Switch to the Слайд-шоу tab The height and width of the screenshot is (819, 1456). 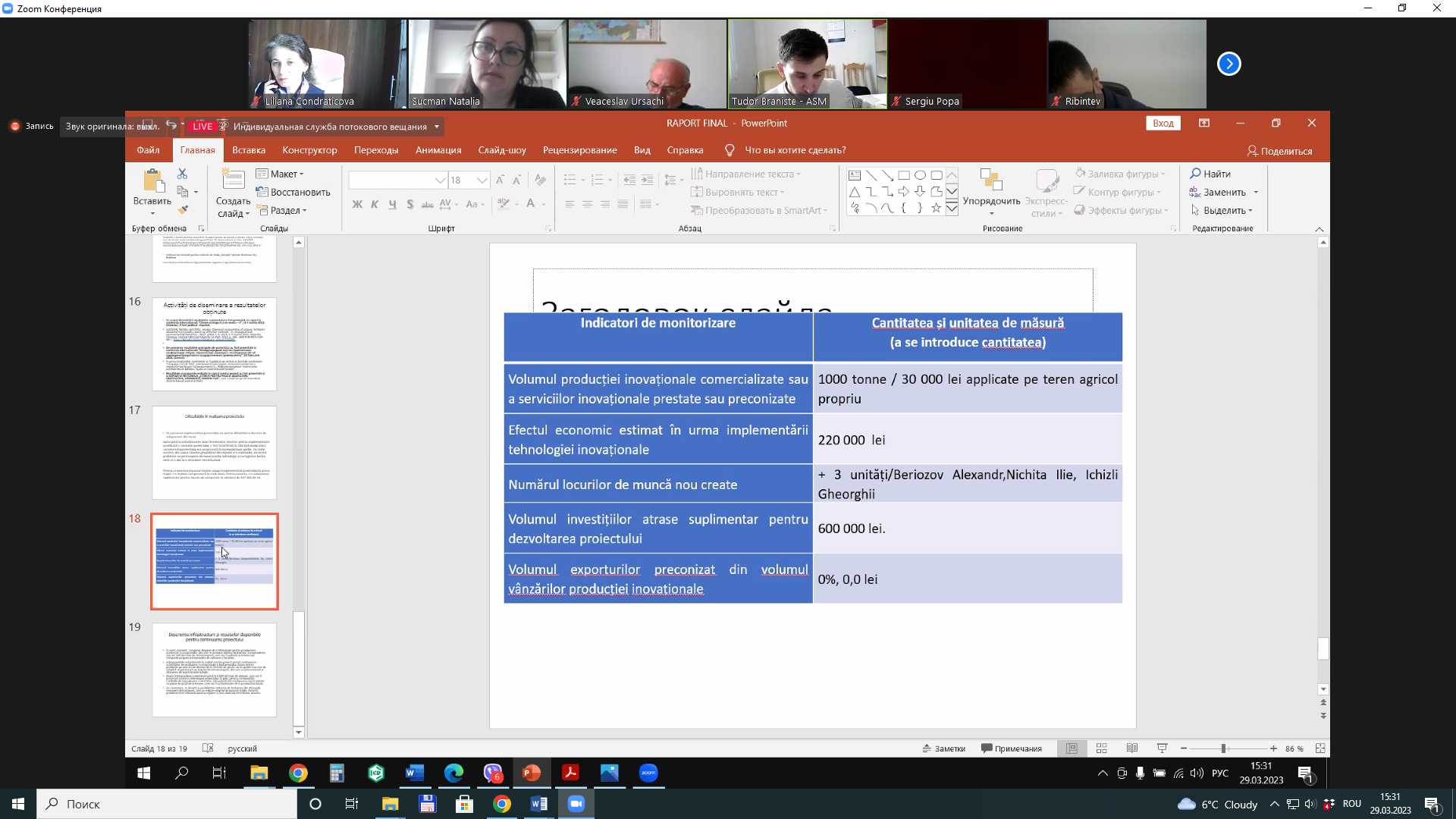coord(502,150)
